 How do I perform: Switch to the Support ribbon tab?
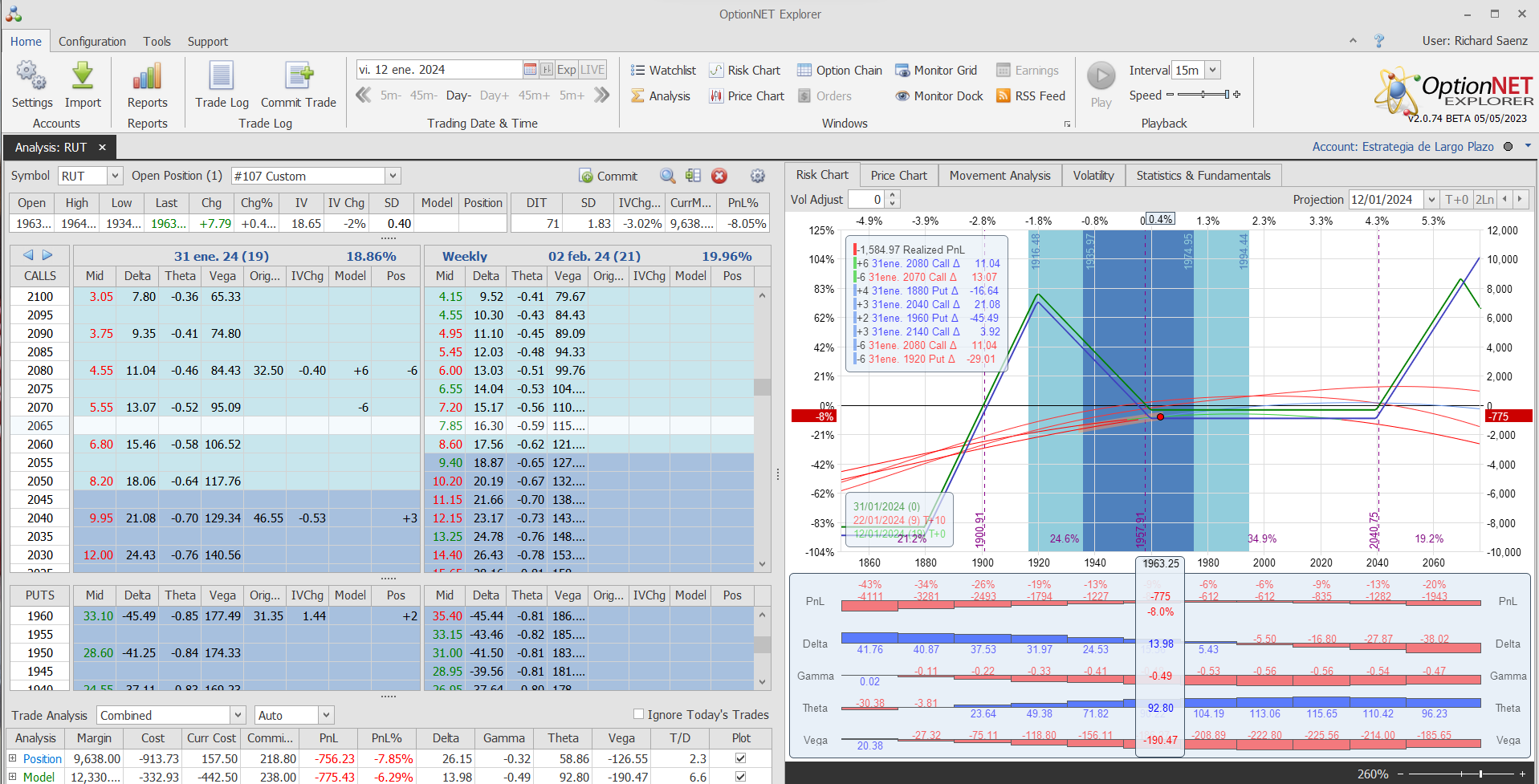pyautogui.click(x=208, y=42)
